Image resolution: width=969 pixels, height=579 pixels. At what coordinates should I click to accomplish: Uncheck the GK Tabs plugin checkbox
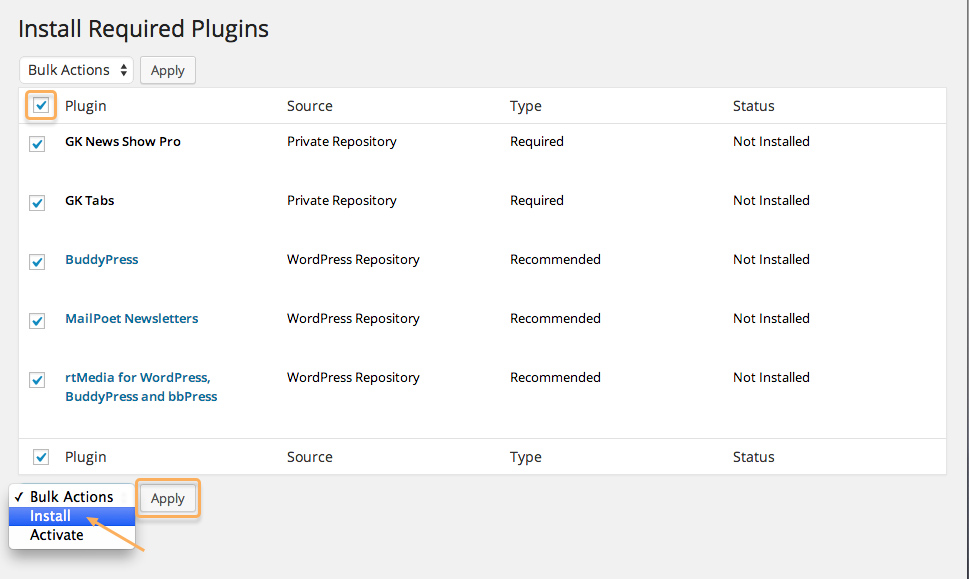pos(37,203)
